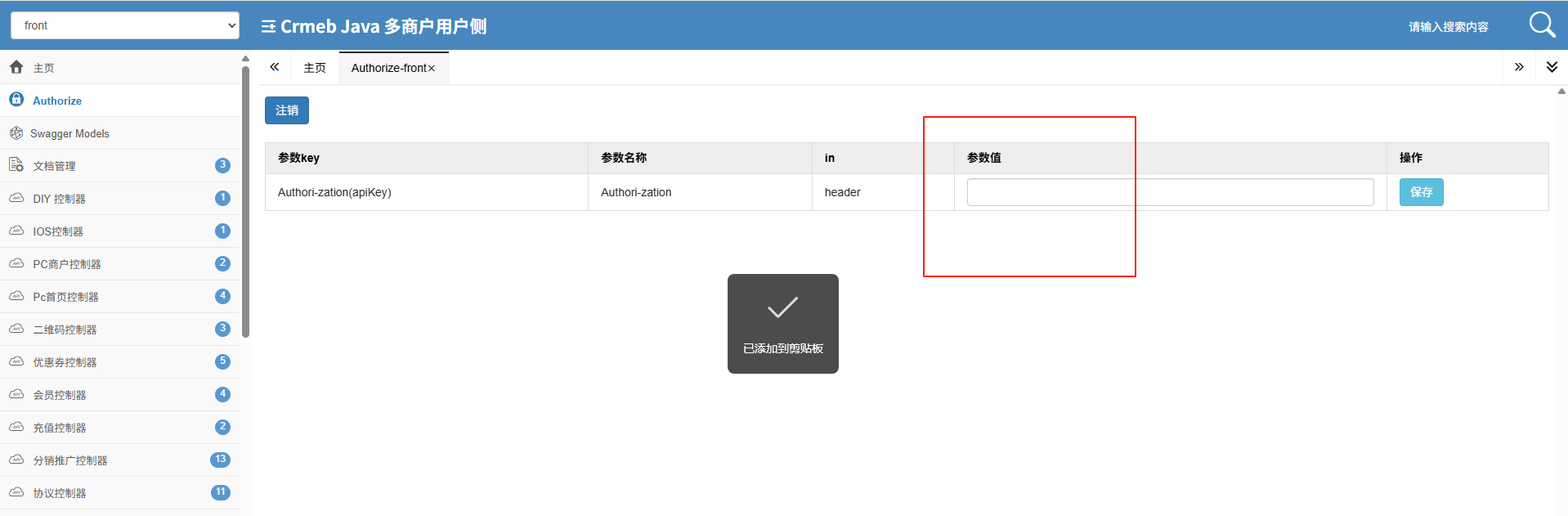Click the Authori-zation(apiKey) cell
The width and height of the screenshot is (1568, 516).
click(427, 192)
